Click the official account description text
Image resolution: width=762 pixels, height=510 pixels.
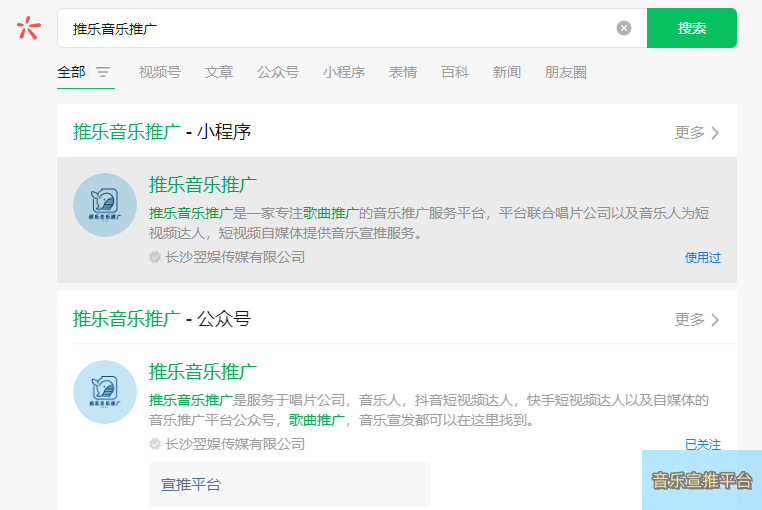click(429, 410)
